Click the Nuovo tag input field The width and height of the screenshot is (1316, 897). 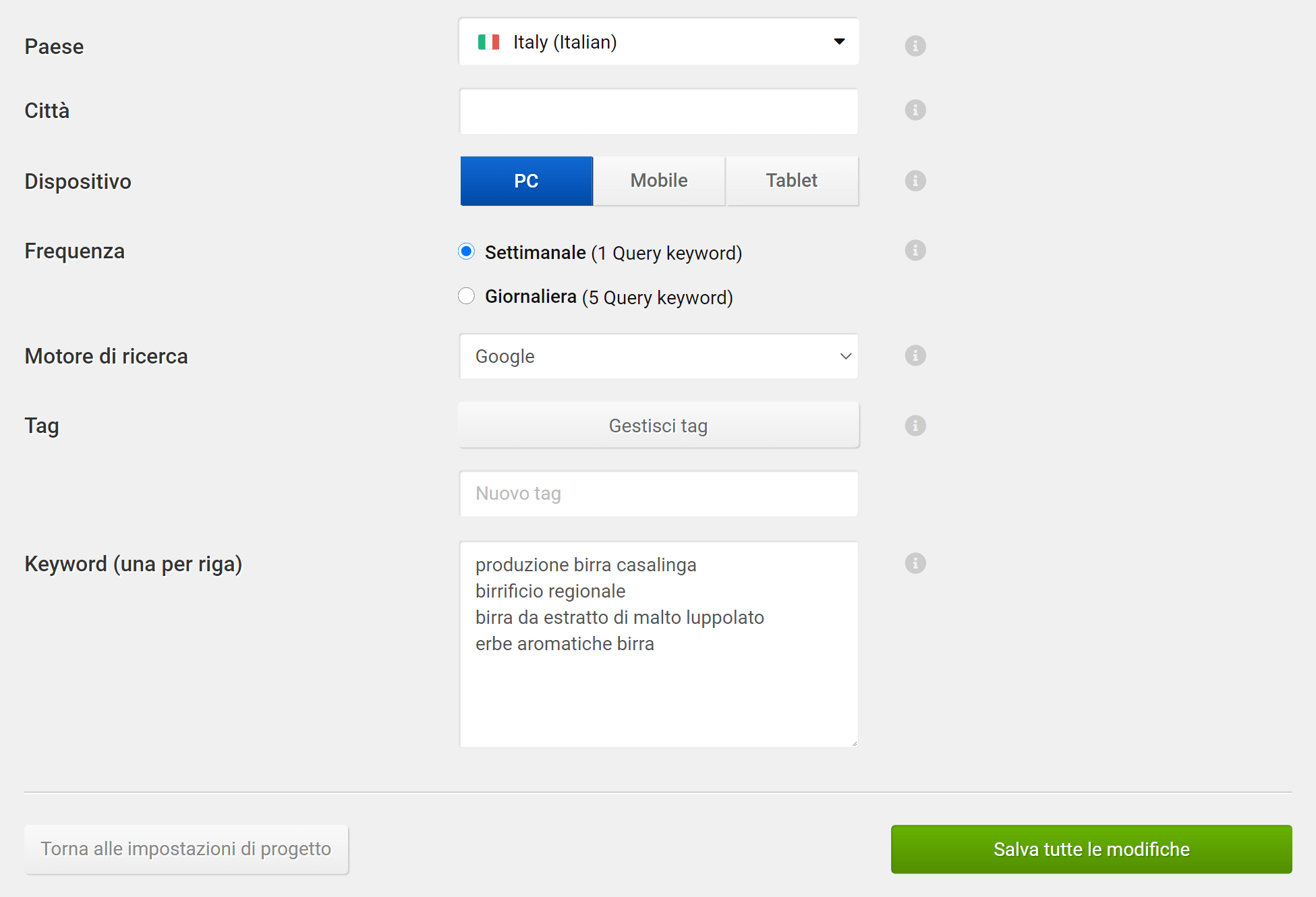658,494
